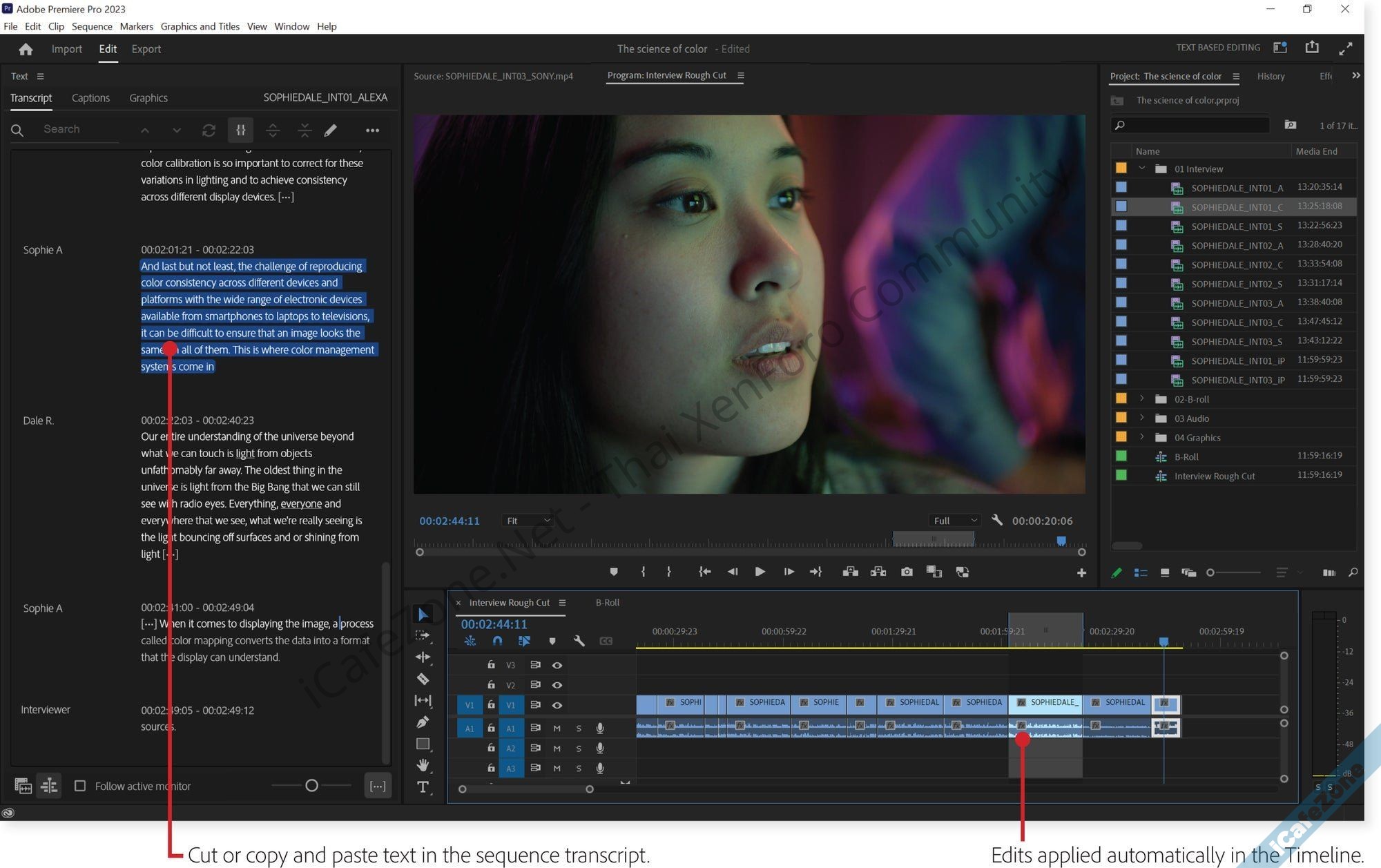1381x868 pixels.
Task: Select the Razor tool in timeline toolbox
Action: (423, 679)
